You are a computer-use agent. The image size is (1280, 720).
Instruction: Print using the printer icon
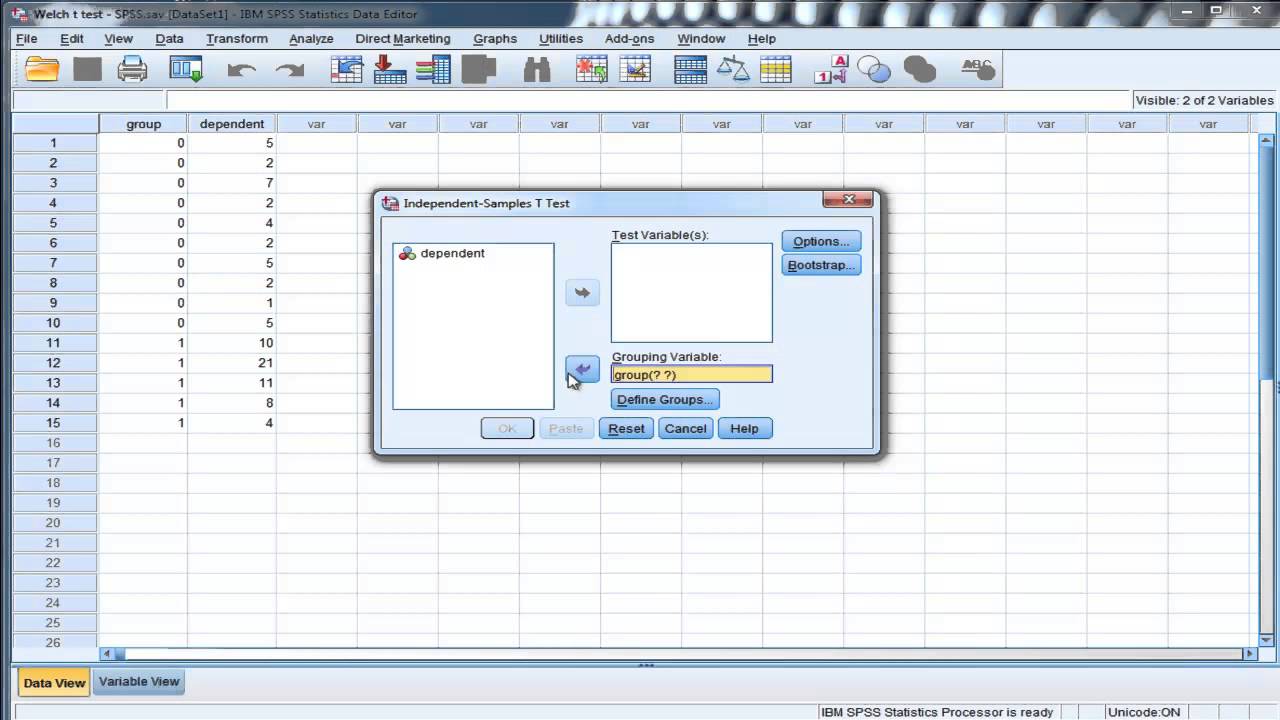point(133,69)
